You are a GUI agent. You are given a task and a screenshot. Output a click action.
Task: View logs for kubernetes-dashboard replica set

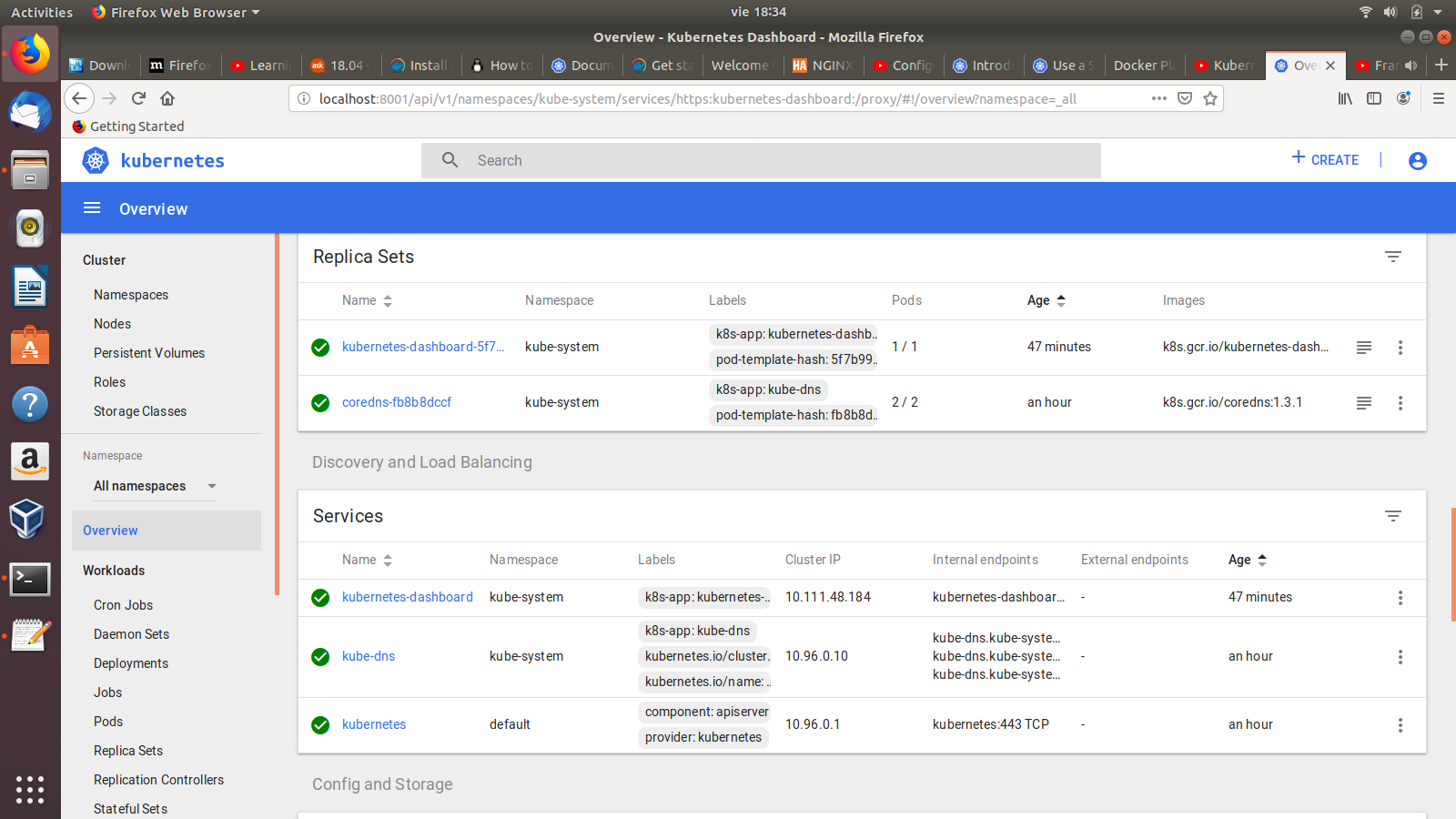point(1363,348)
